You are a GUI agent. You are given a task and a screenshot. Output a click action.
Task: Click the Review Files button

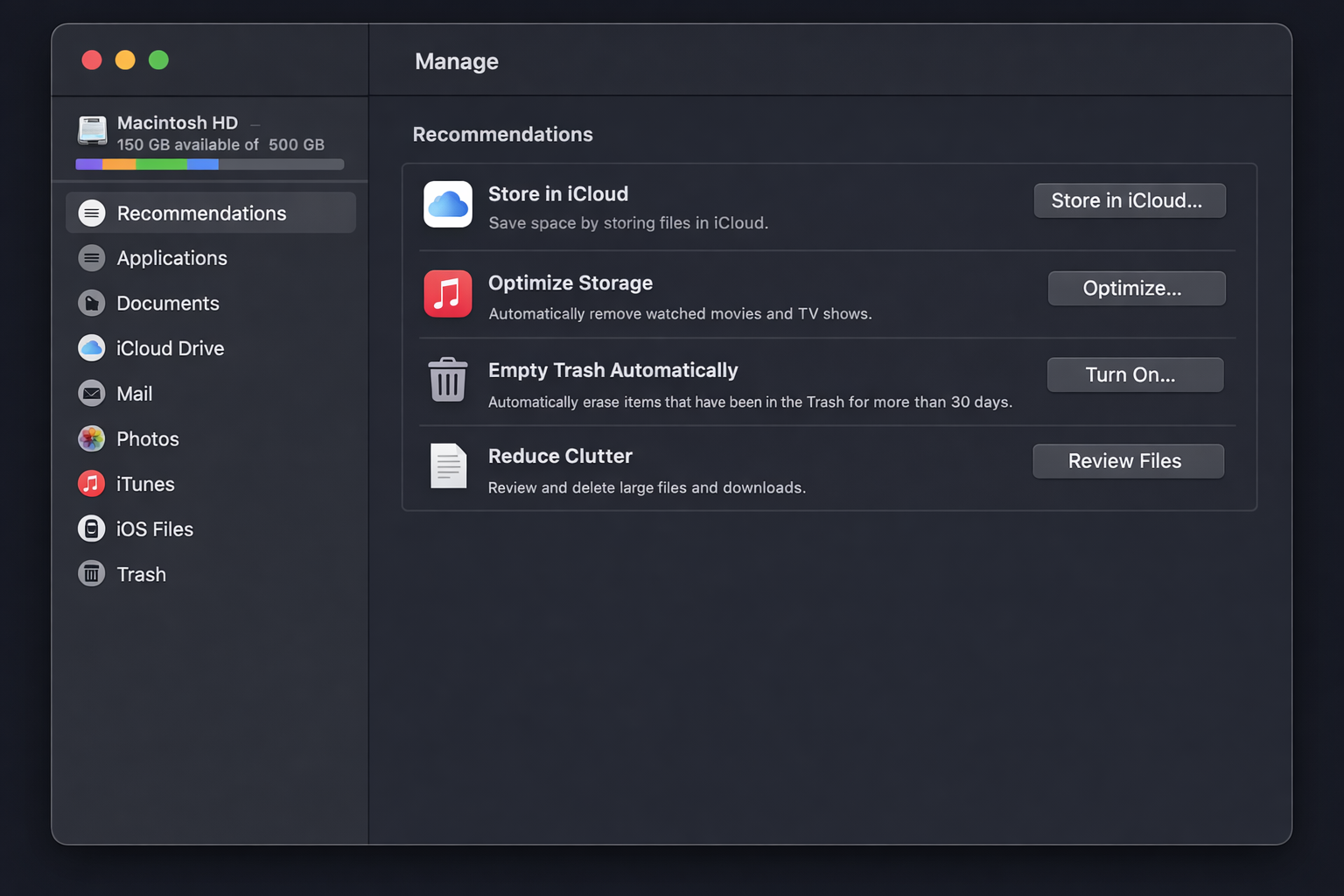(x=1129, y=461)
